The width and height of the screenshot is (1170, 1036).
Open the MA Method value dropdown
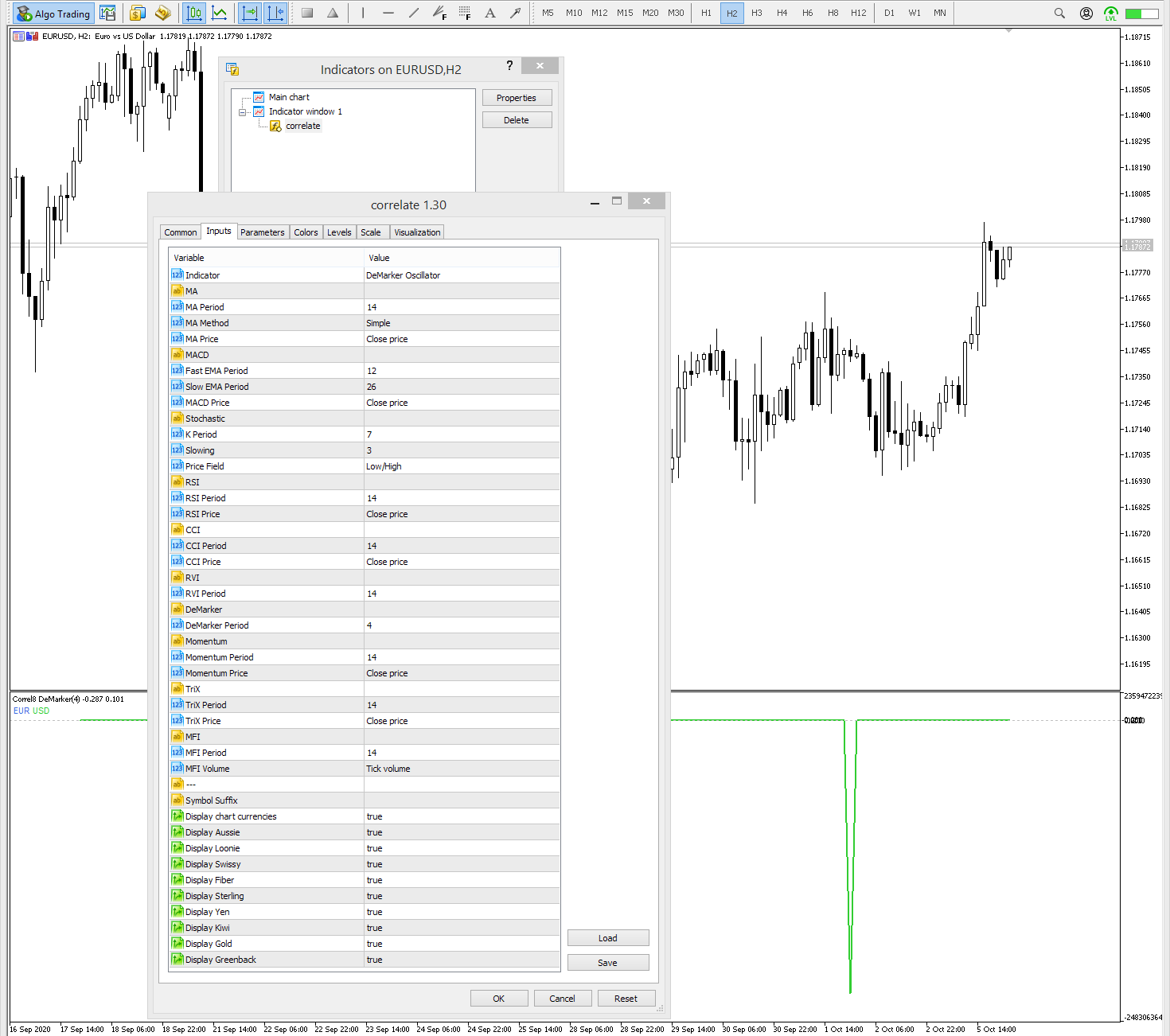click(x=462, y=322)
